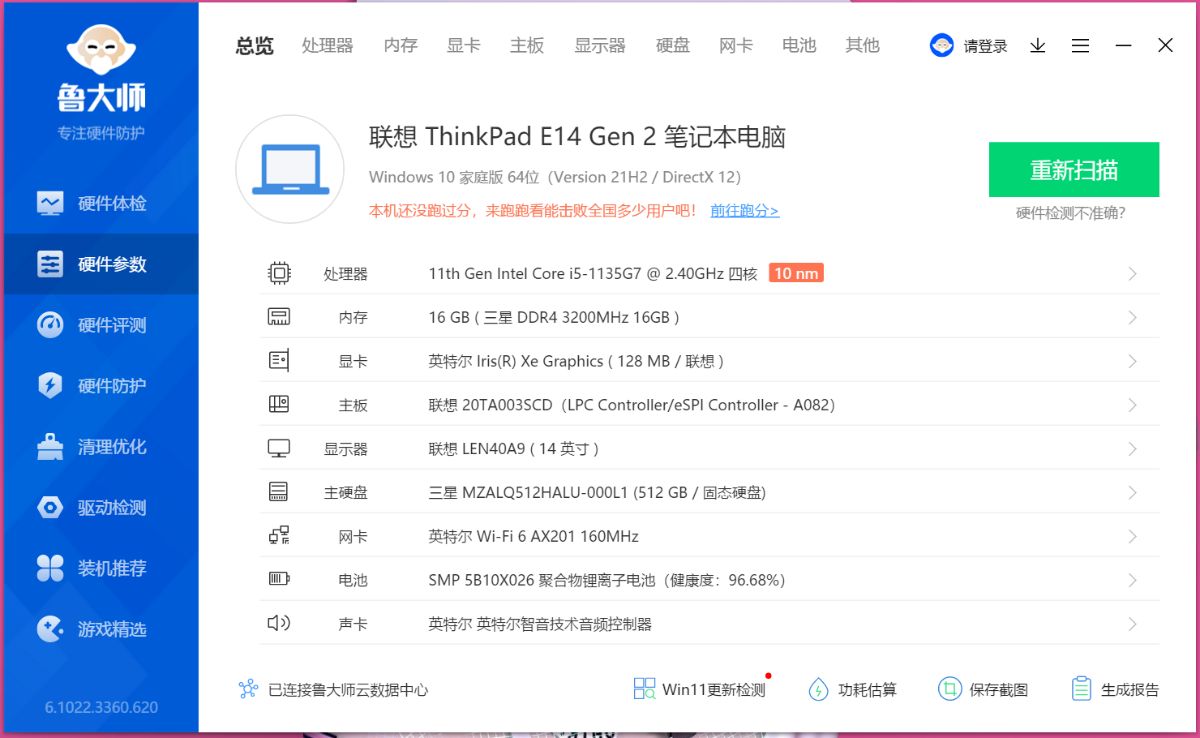Click the monitor display icon

point(279,449)
